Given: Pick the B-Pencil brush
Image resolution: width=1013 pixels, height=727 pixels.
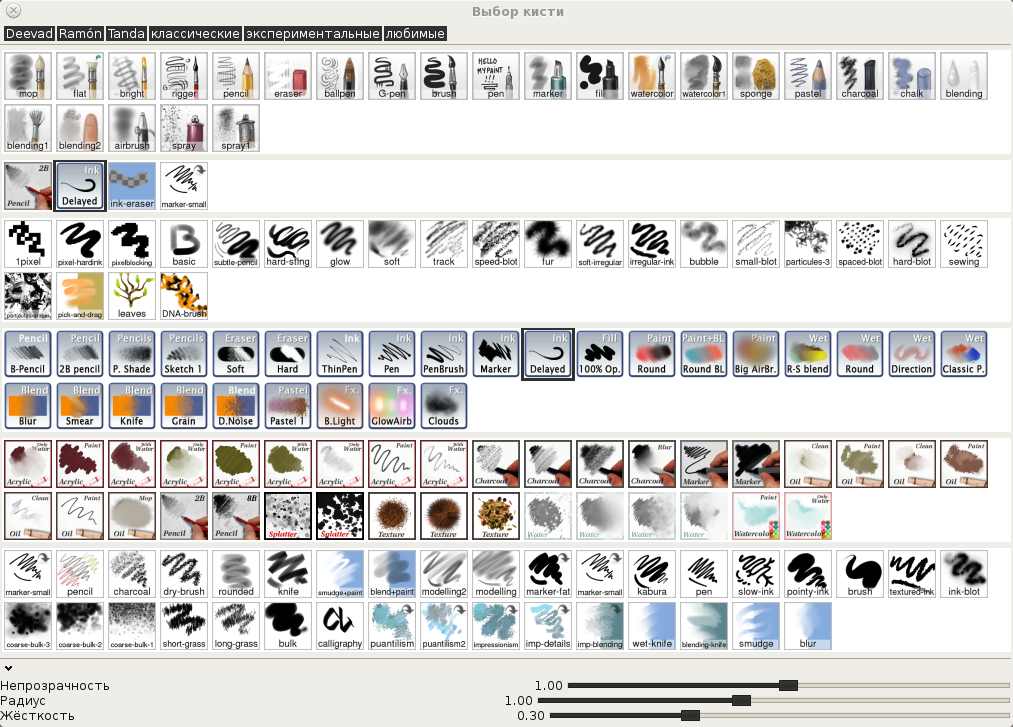Looking at the screenshot, I should 28,354.
